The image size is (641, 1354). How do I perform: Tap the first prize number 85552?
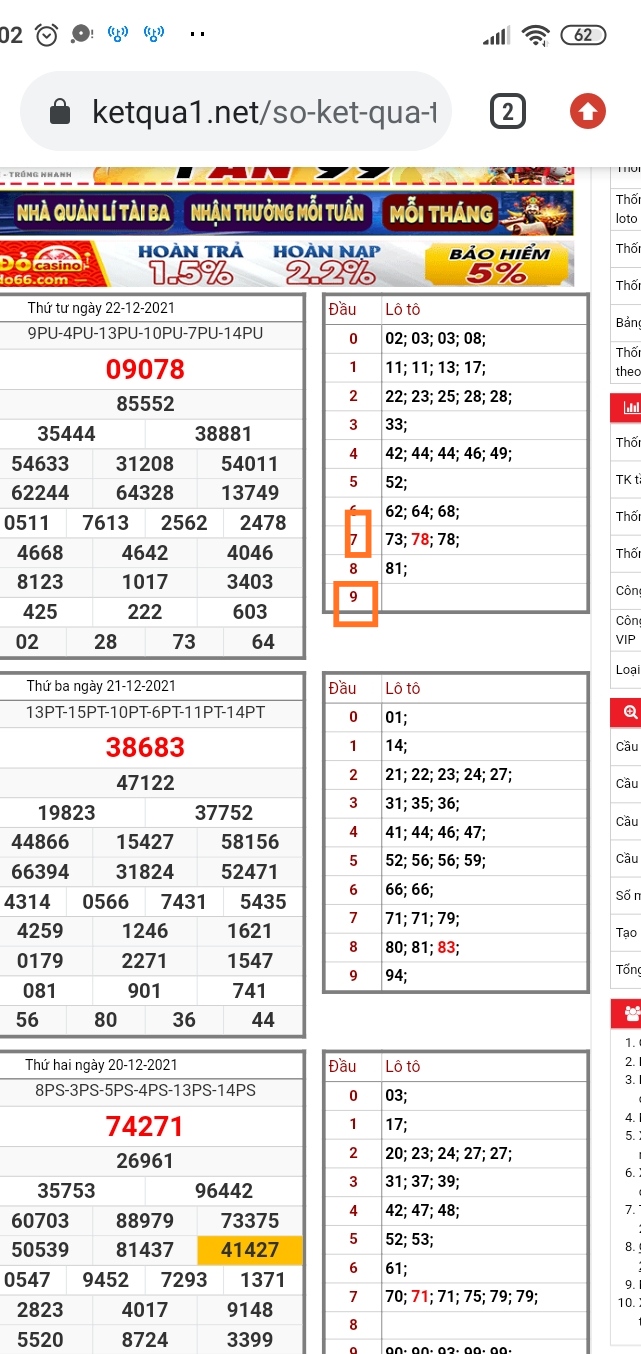(x=146, y=404)
